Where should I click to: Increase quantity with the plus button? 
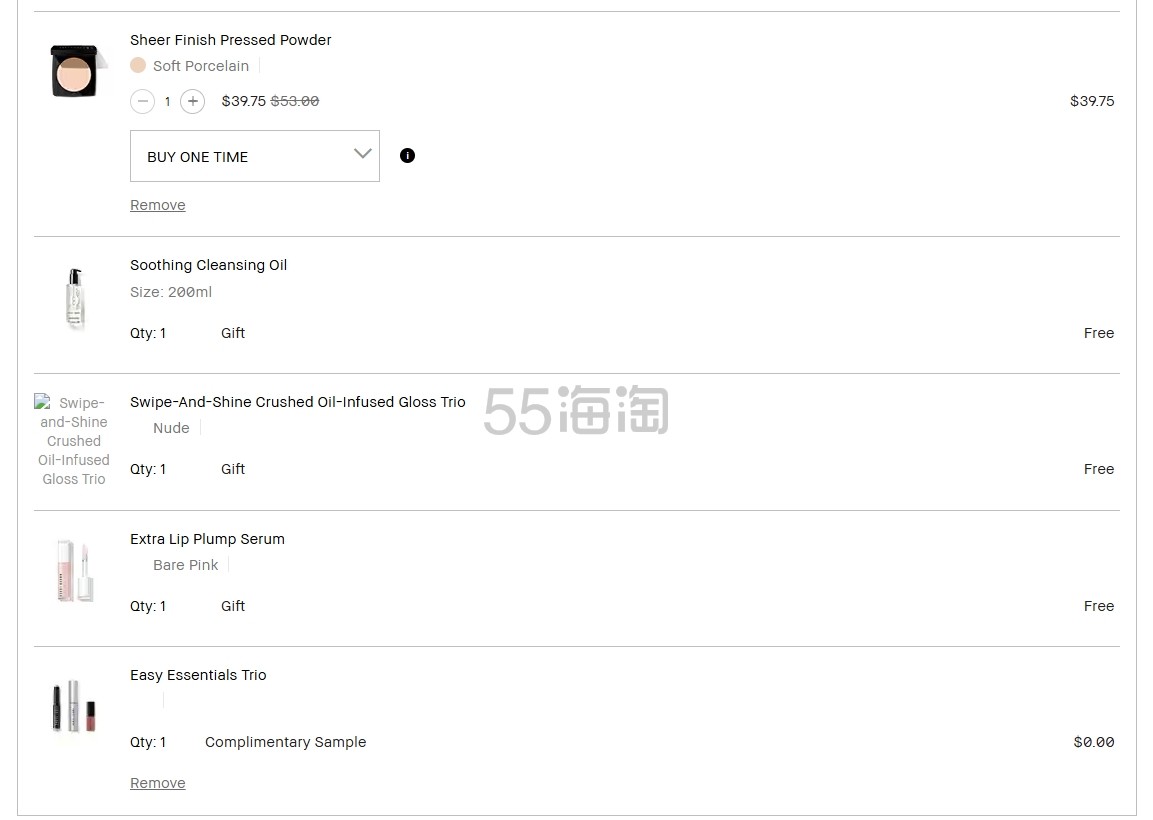(x=193, y=101)
